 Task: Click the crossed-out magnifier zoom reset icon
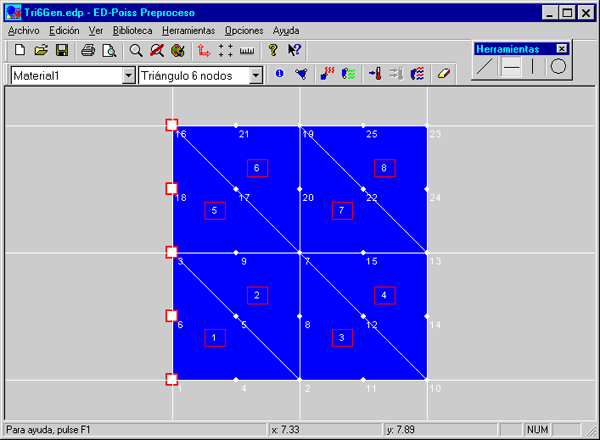(157, 50)
